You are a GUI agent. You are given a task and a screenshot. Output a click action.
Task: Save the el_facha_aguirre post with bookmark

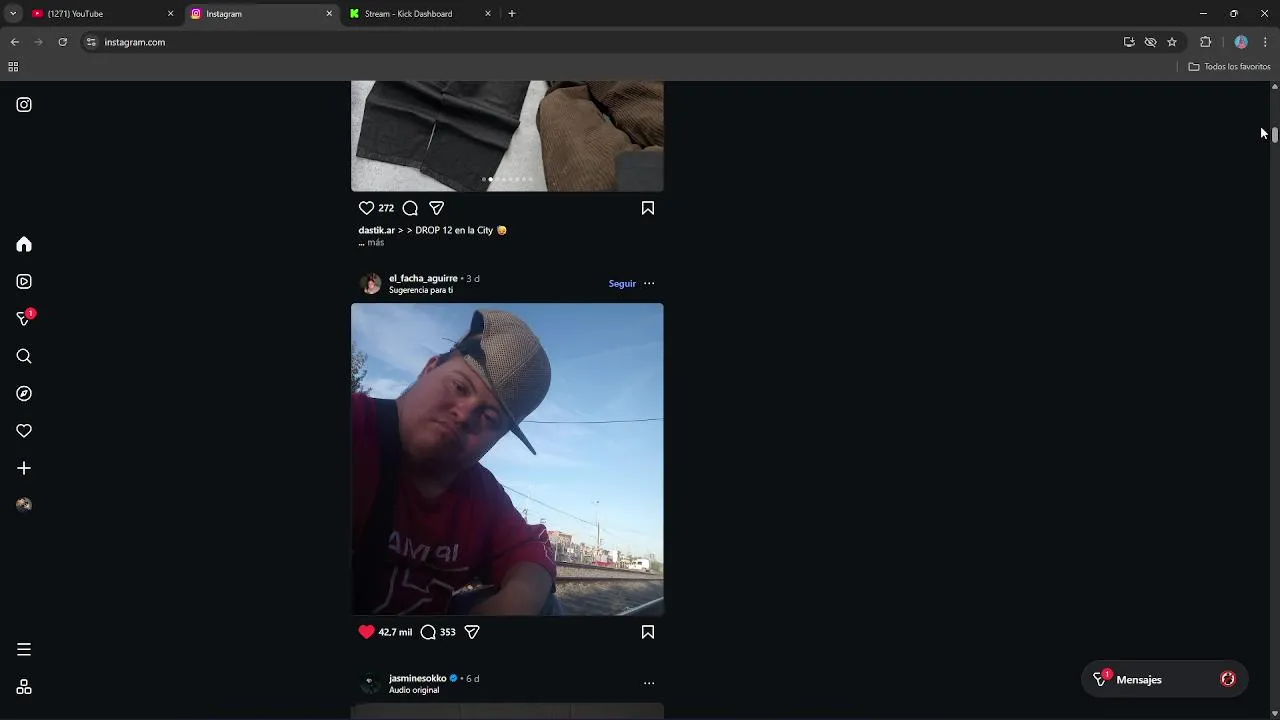tap(648, 632)
